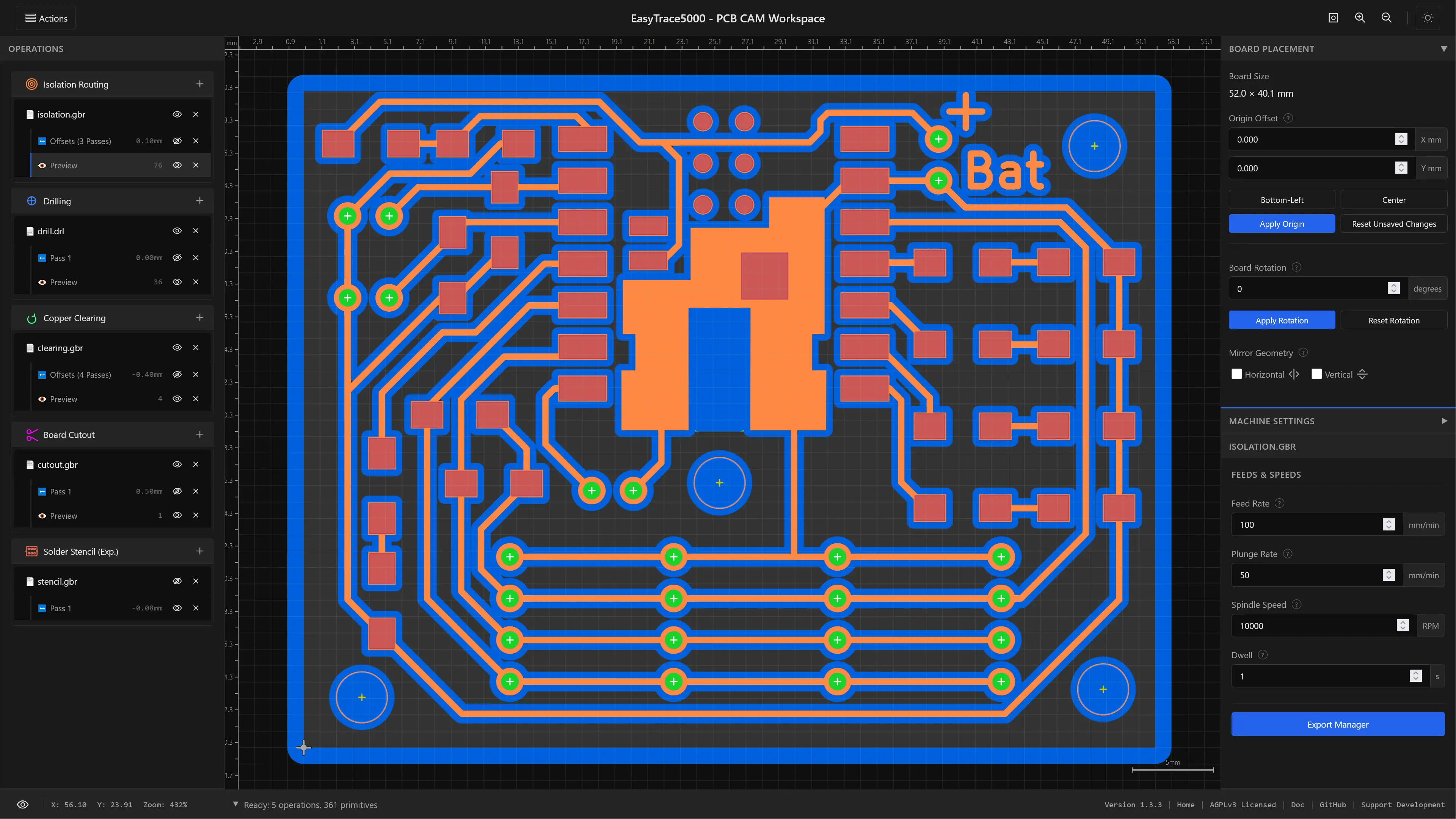Select the Isolation Routing group header
1456x819 pixels.
[112, 84]
